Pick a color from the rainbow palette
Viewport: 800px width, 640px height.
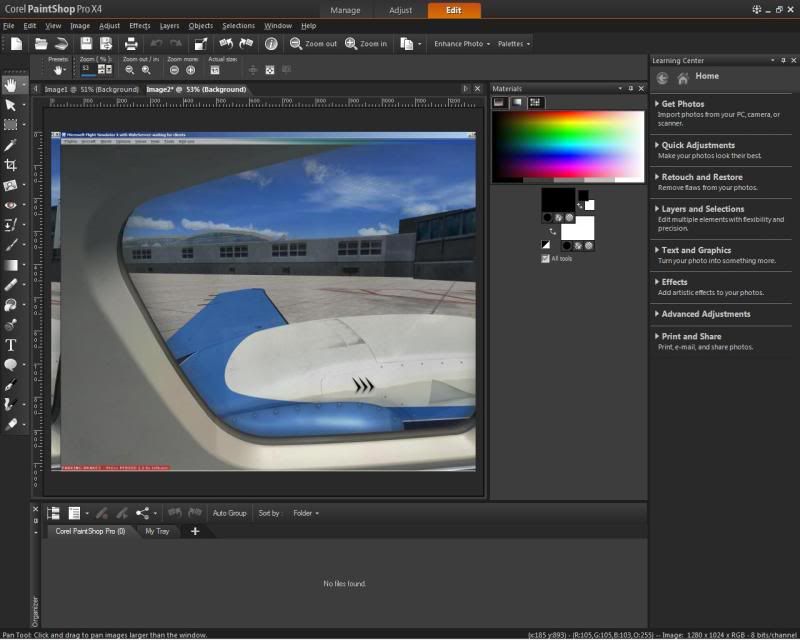[567, 140]
